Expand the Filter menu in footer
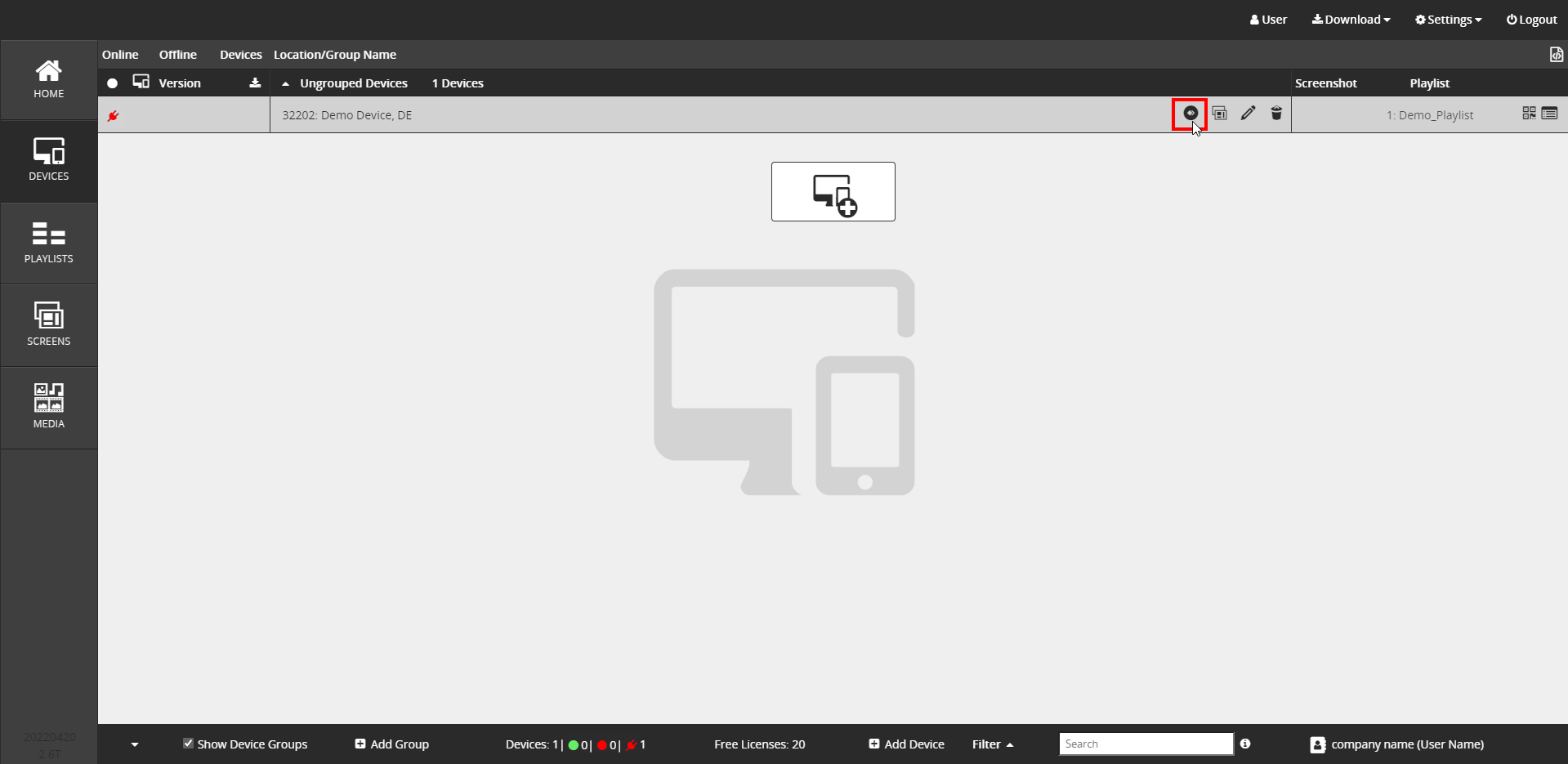This screenshot has height=764, width=1568. 993,744
